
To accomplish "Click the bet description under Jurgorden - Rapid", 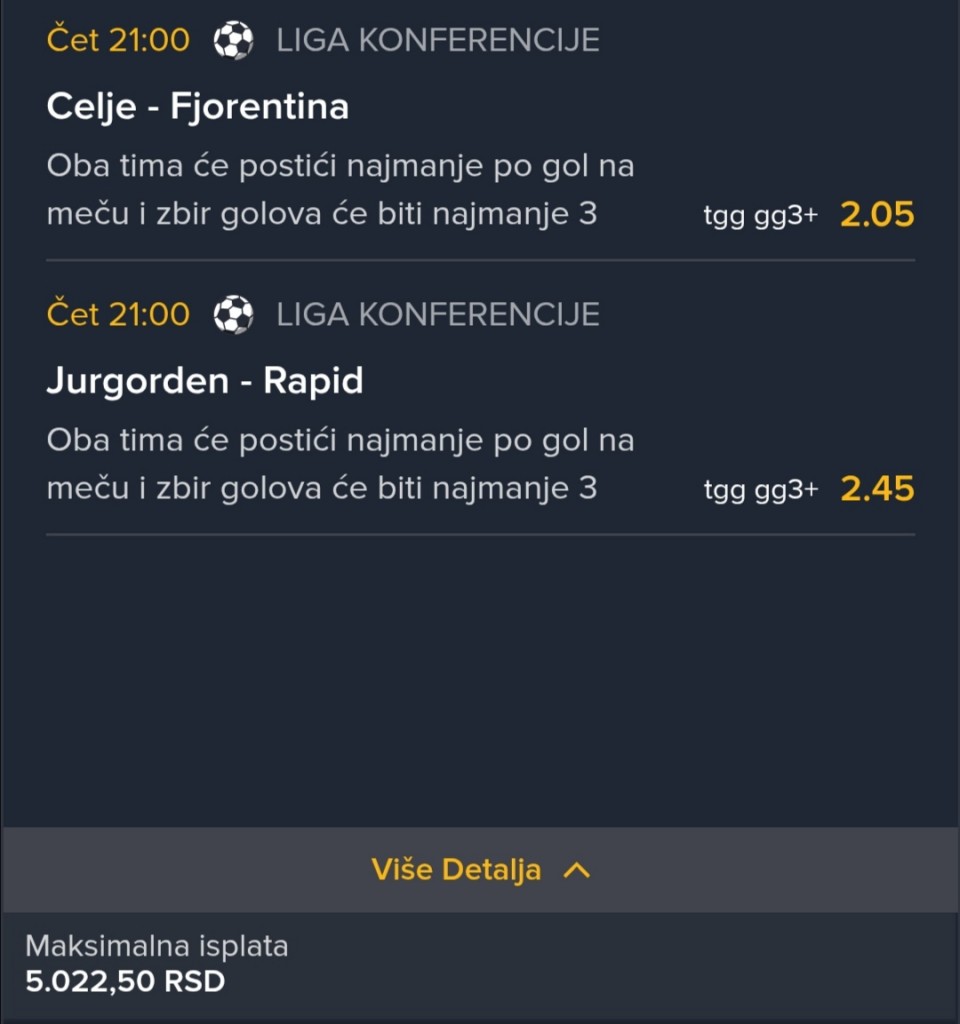I will (340, 464).
